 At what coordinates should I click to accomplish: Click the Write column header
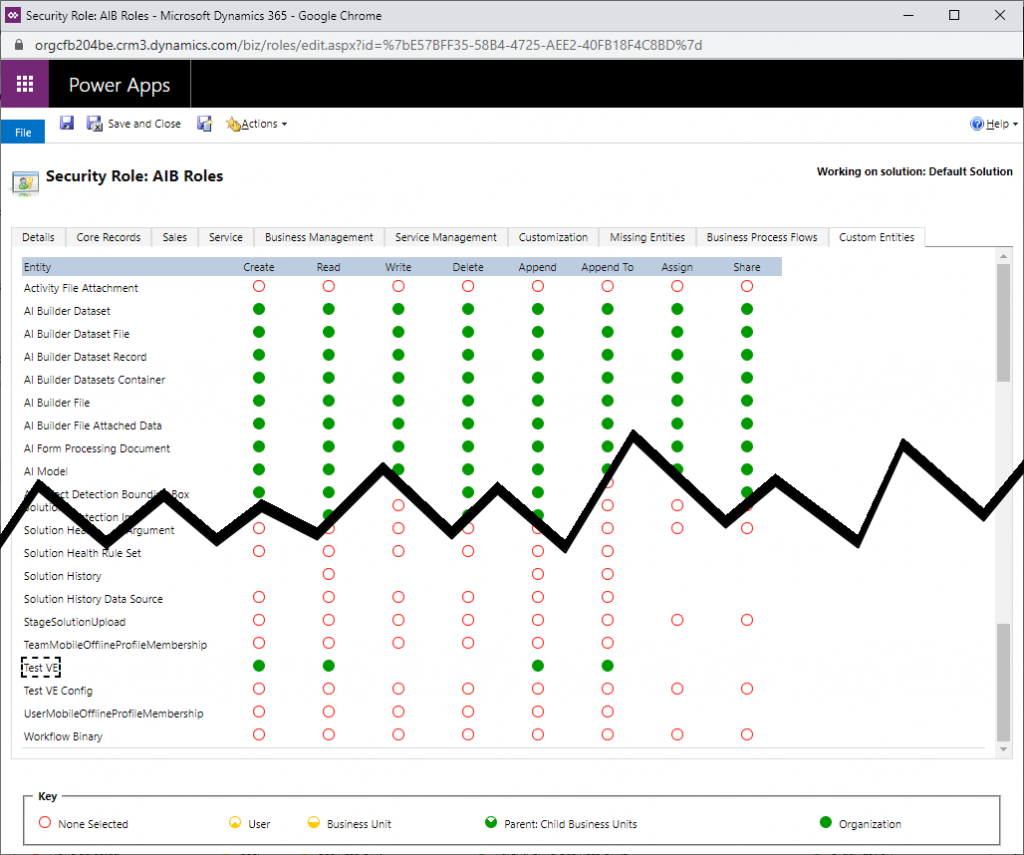398,267
